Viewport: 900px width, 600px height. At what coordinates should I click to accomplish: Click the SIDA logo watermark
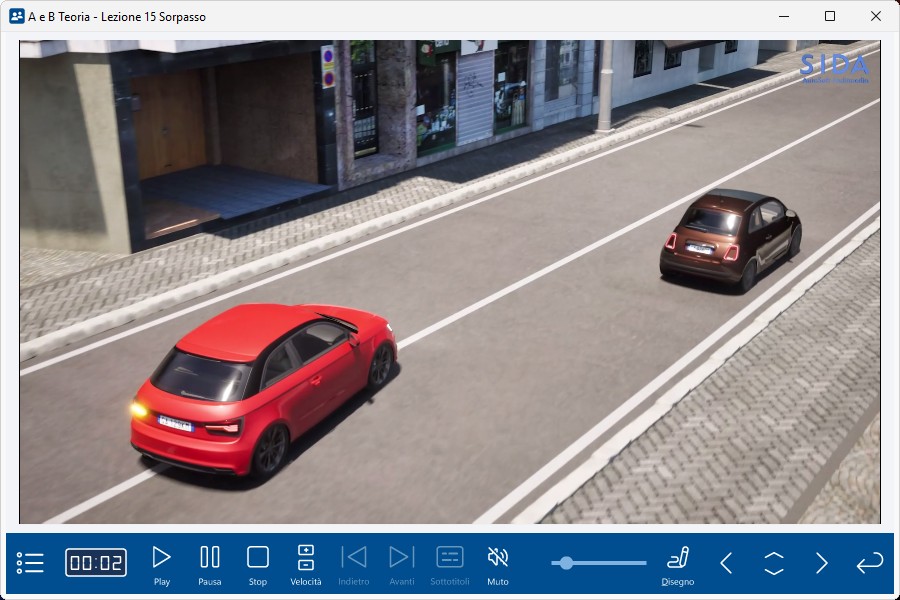pyautogui.click(x=834, y=68)
